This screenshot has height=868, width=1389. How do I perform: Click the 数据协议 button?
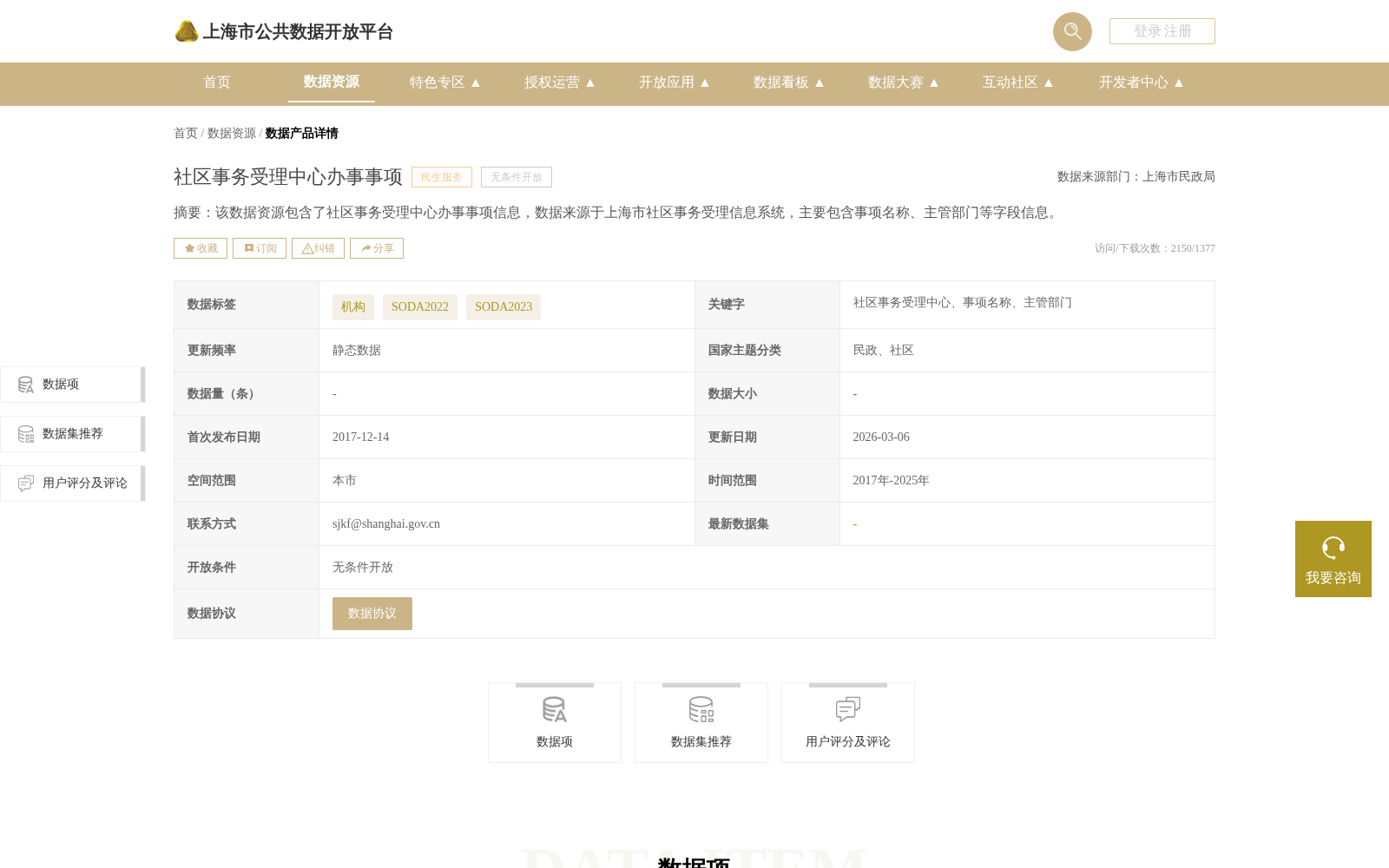pos(372,614)
